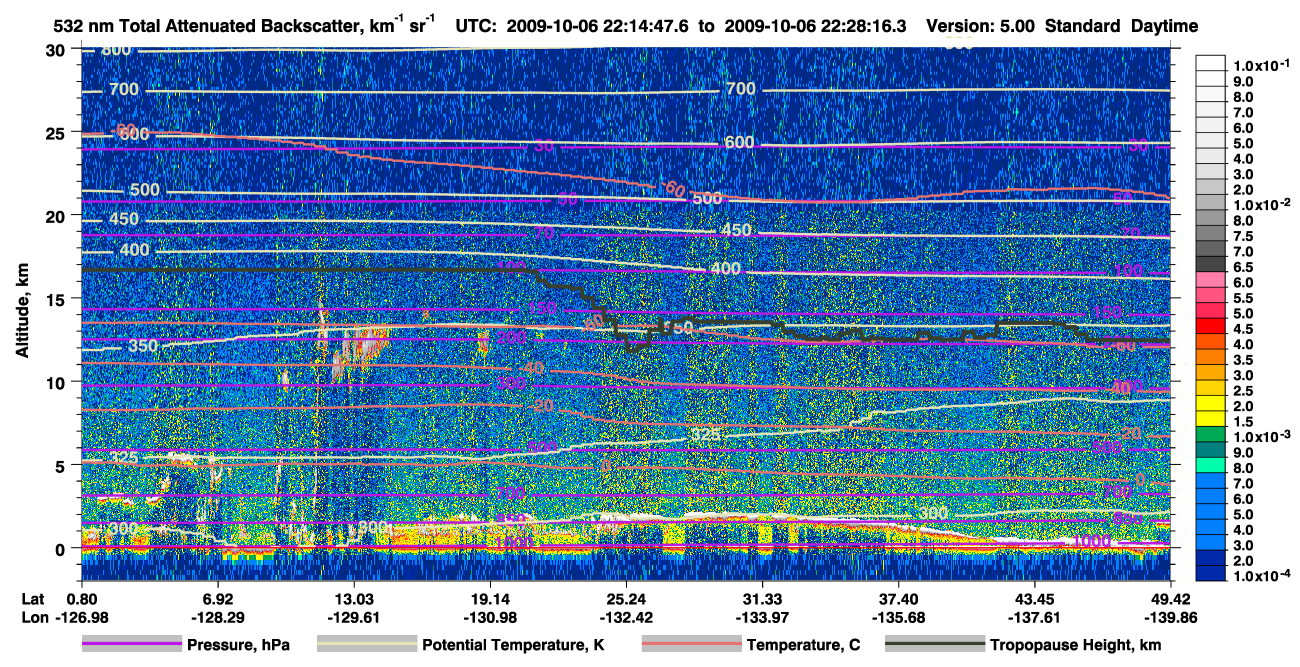The image size is (1300, 667).
Task: Click latitude value '31.33'
Action: pos(762,598)
